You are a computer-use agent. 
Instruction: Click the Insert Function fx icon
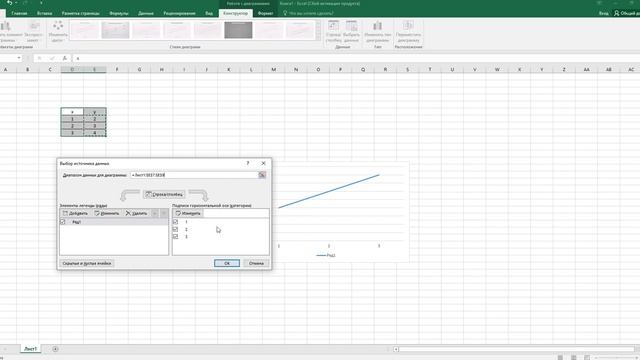64,58
